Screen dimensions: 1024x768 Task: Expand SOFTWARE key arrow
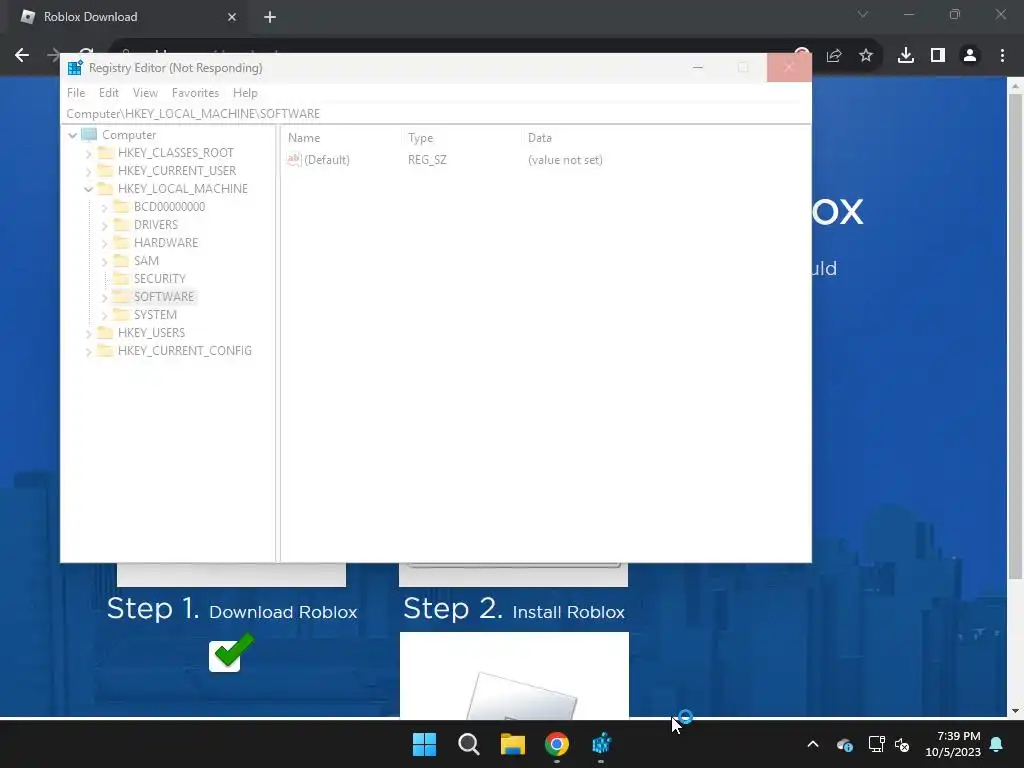tap(104, 297)
